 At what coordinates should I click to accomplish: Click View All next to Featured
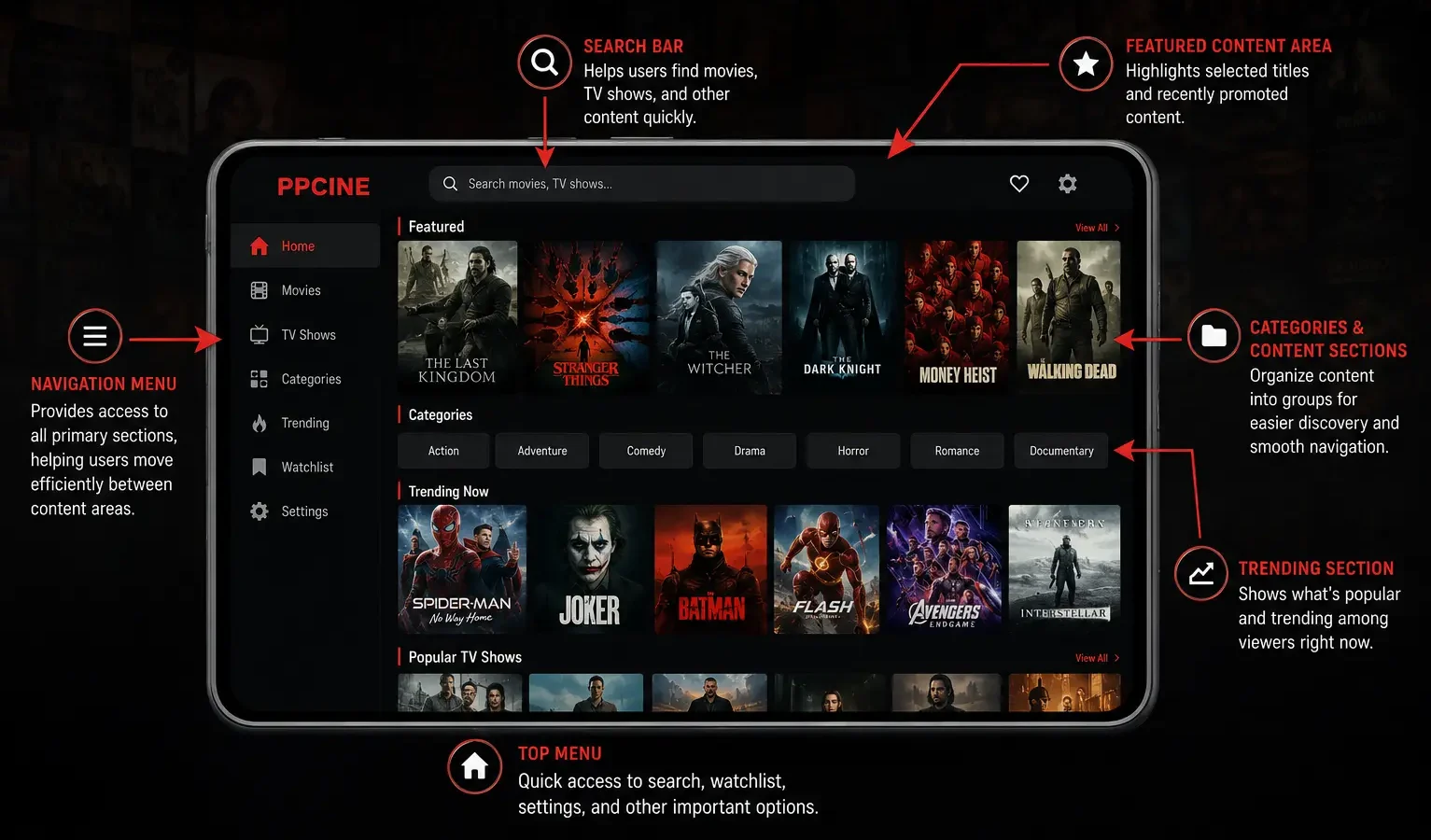[x=1097, y=228]
